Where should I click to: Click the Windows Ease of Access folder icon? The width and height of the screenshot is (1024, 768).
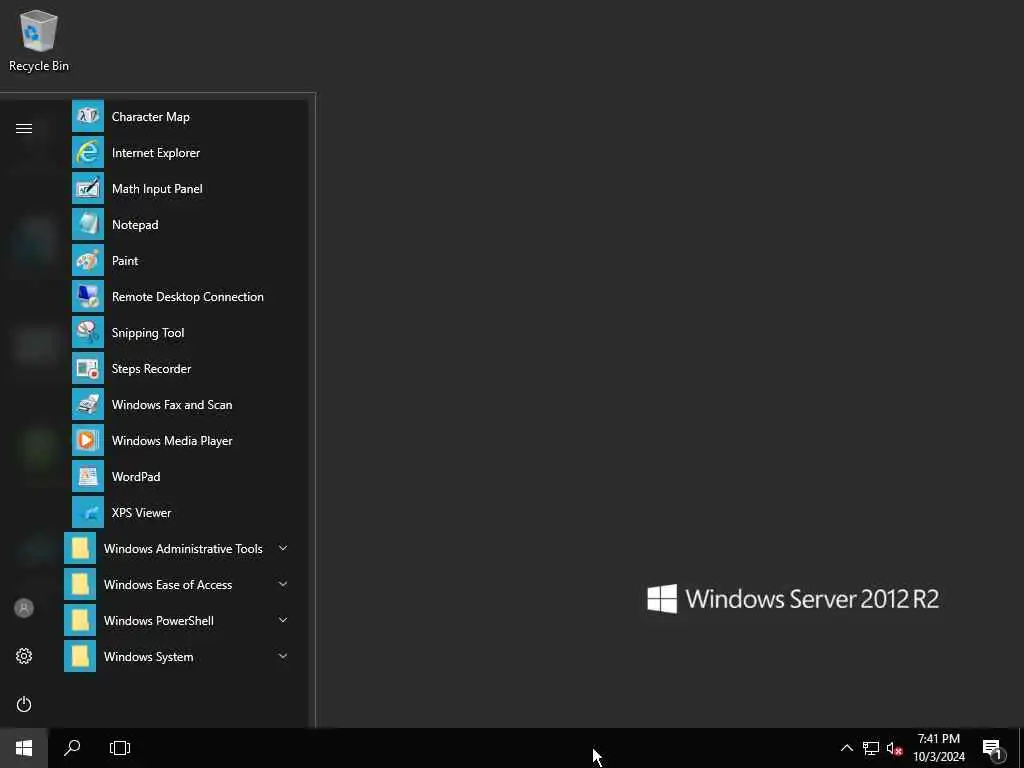80,584
